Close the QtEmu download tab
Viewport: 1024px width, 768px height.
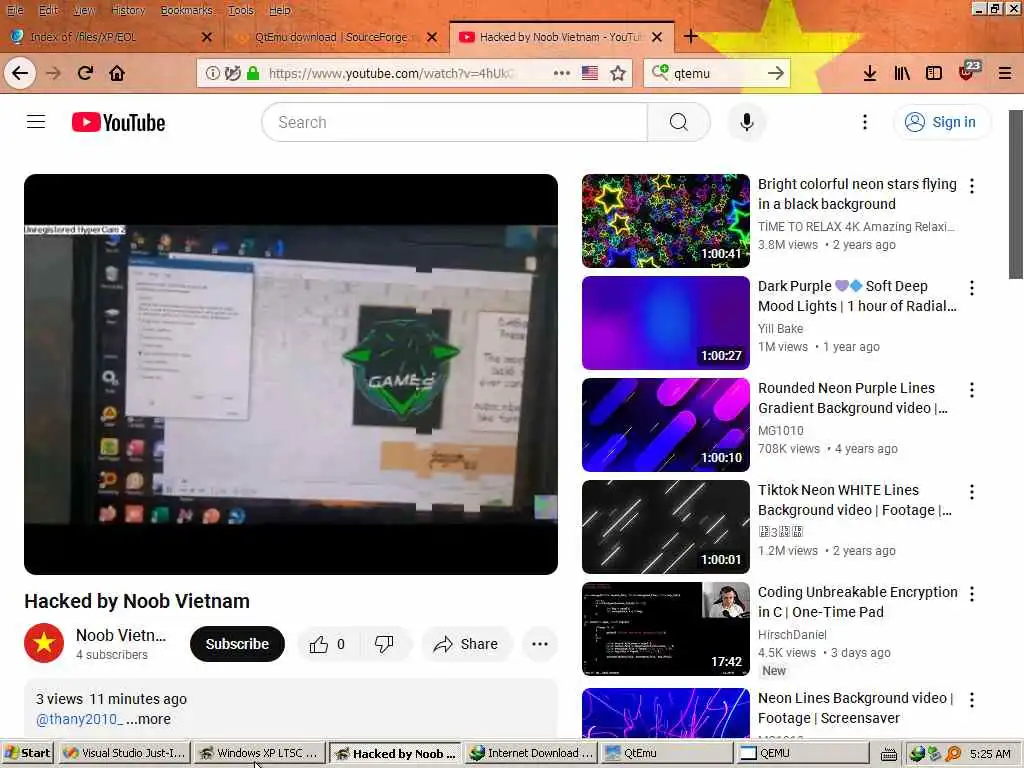432,37
